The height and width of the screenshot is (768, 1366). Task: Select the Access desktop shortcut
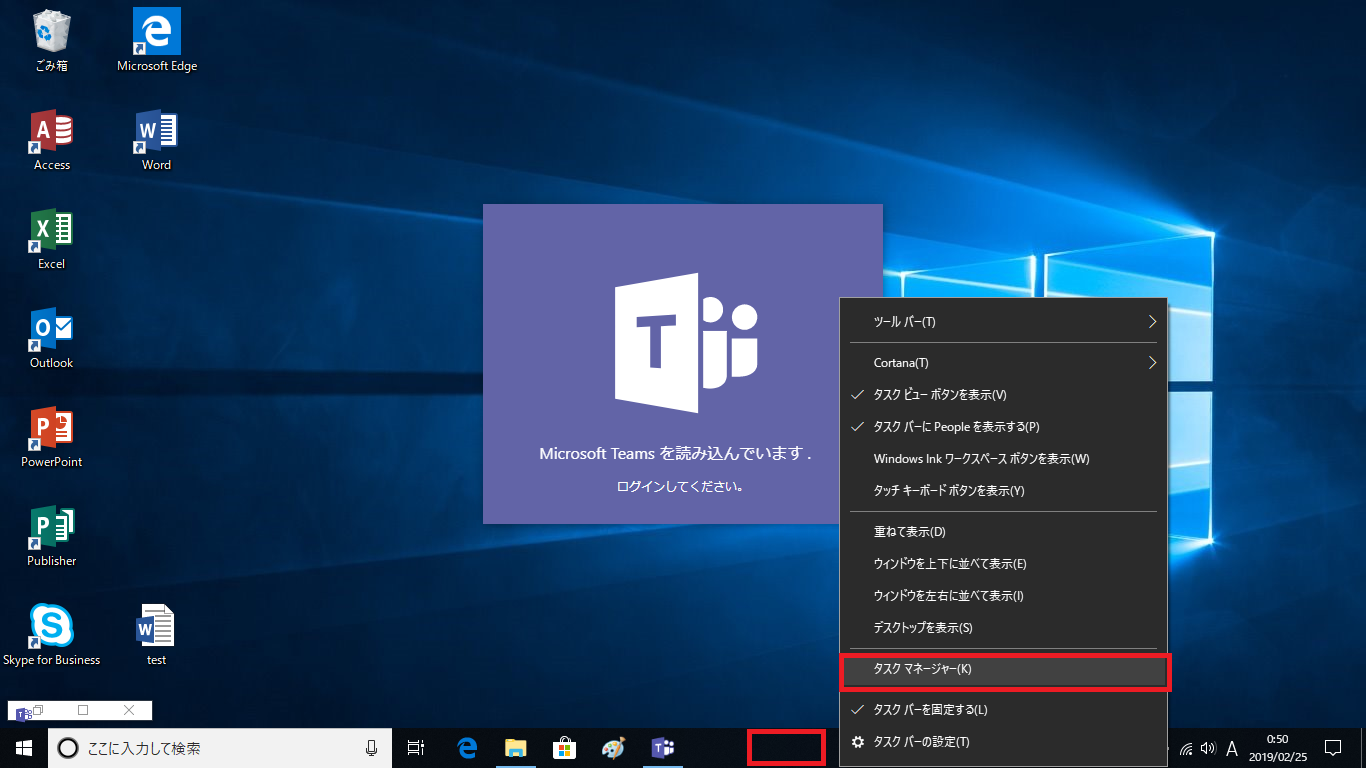[51, 141]
